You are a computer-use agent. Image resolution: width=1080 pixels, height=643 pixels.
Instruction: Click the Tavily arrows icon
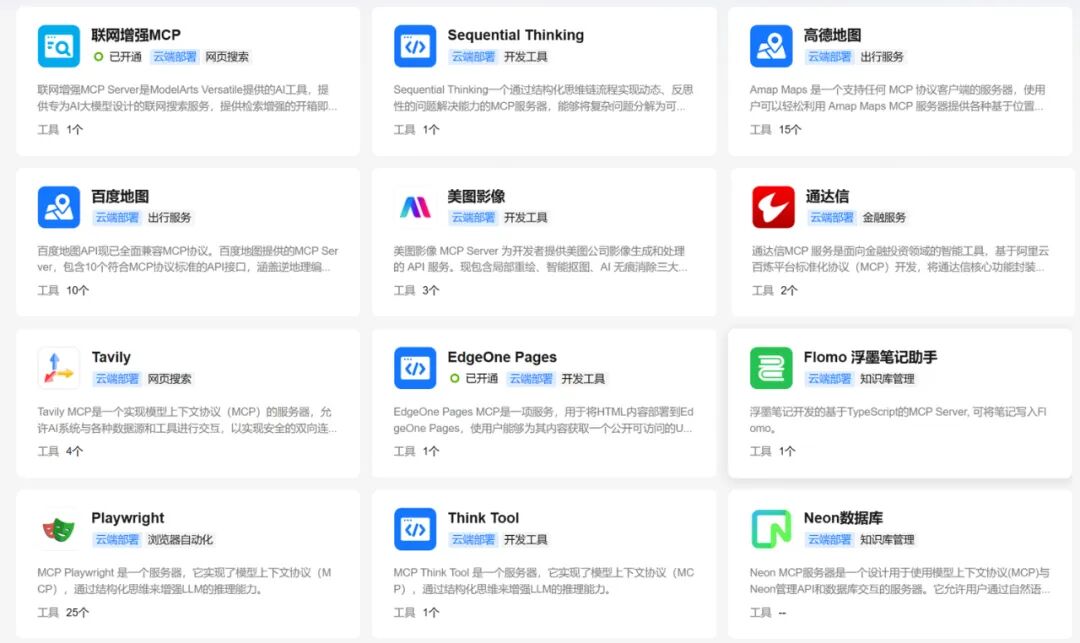pos(58,367)
